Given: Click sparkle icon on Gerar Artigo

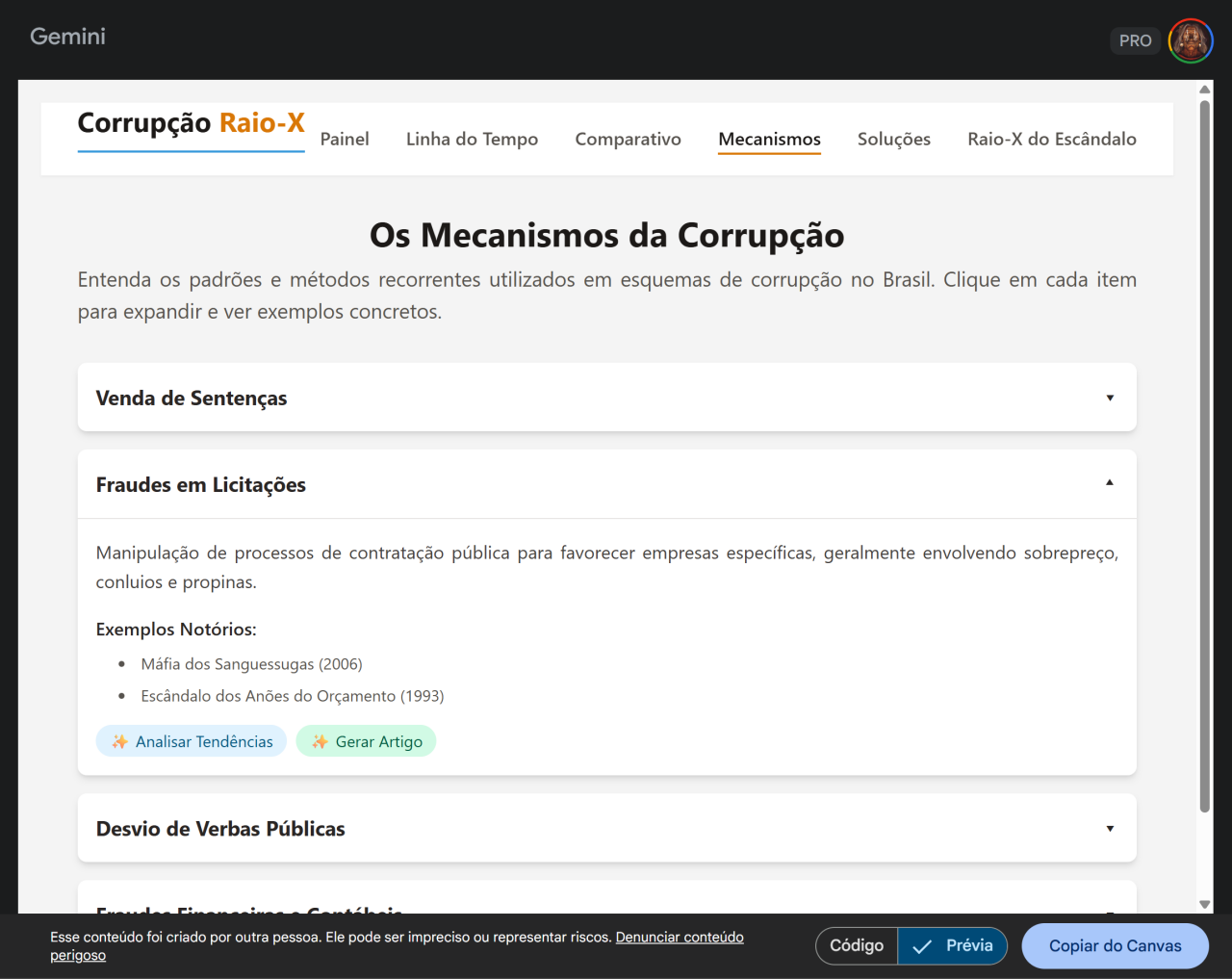Looking at the screenshot, I should 320,741.
